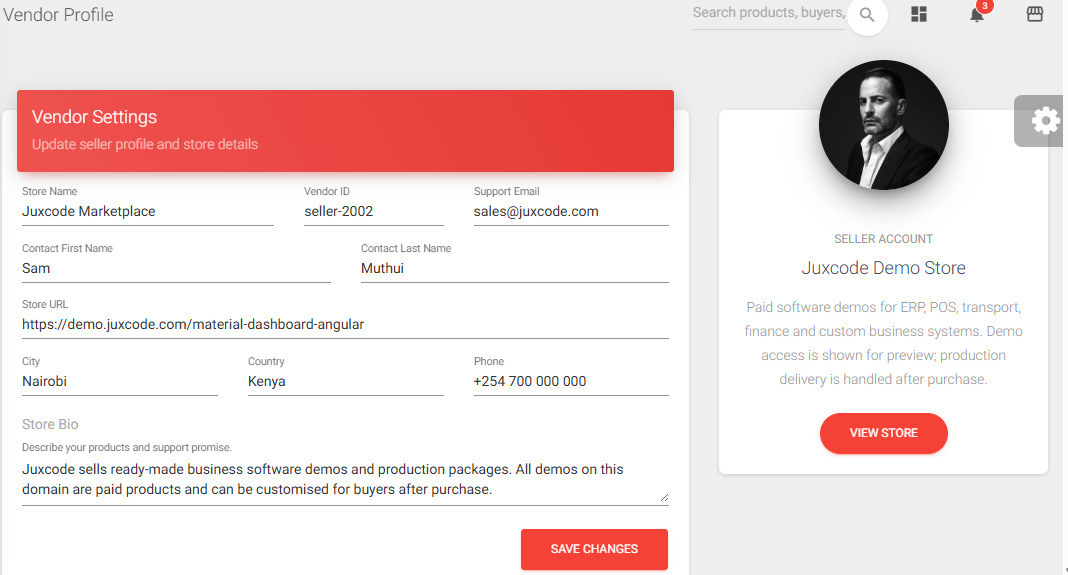This screenshot has width=1068, height=575.
Task: Click the Contact First Name field
Action: pyautogui.click(x=175, y=269)
